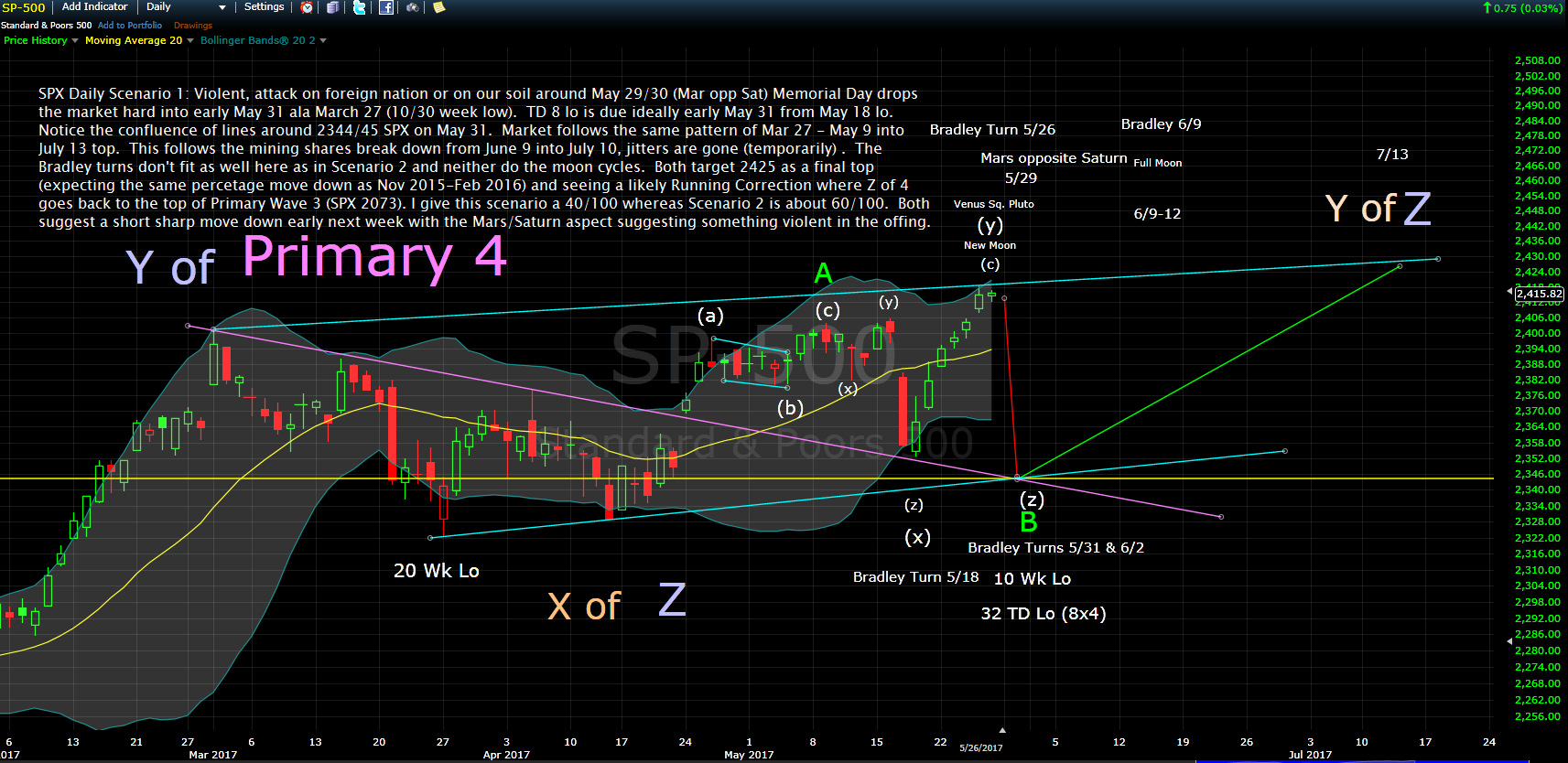
Task: Open the yellow sticky note icon
Action: (439, 7)
